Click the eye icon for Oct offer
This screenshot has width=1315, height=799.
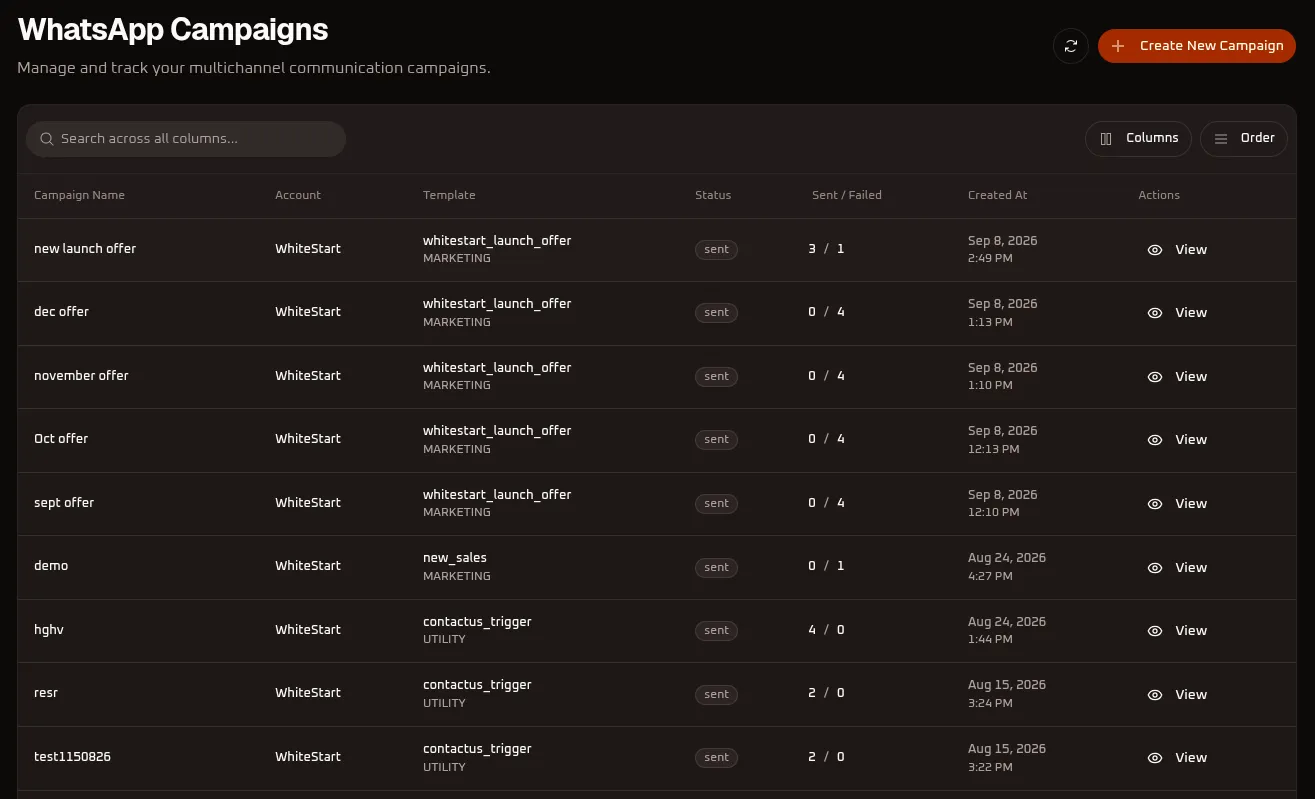click(1155, 440)
